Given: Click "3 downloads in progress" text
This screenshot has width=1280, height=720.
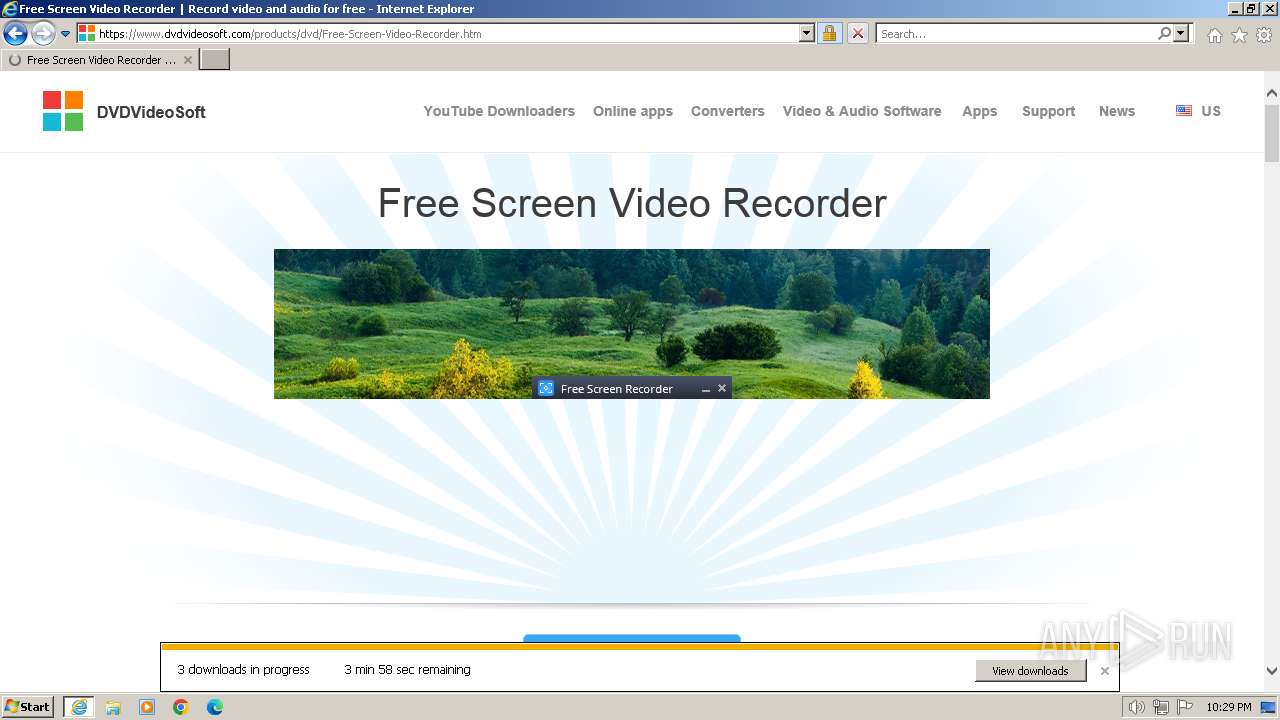Looking at the screenshot, I should click(244, 670).
